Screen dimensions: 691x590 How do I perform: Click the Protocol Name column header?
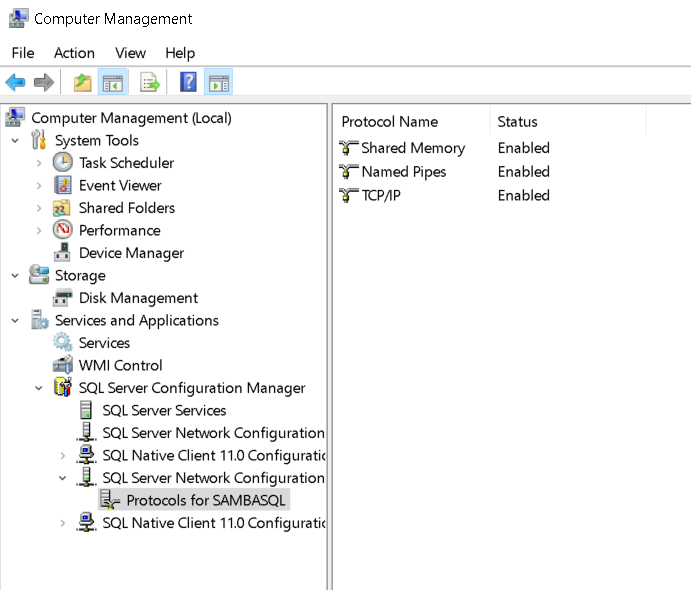point(390,122)
